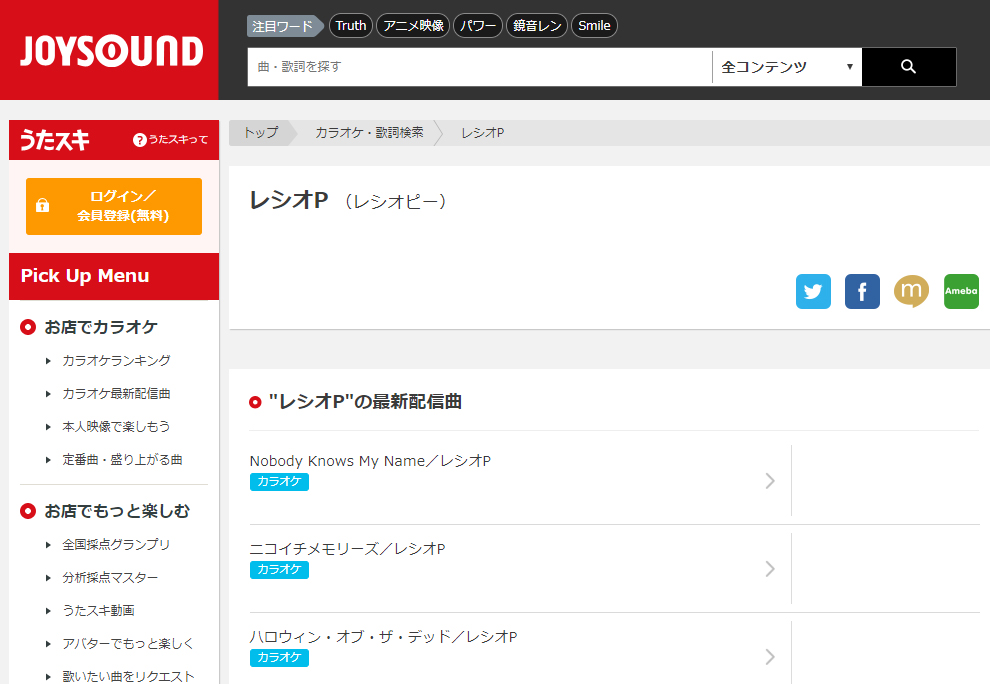Select the アニメ映像 trending keyword tag
This screenshot has height=684, width=990.
click(413, 26)
